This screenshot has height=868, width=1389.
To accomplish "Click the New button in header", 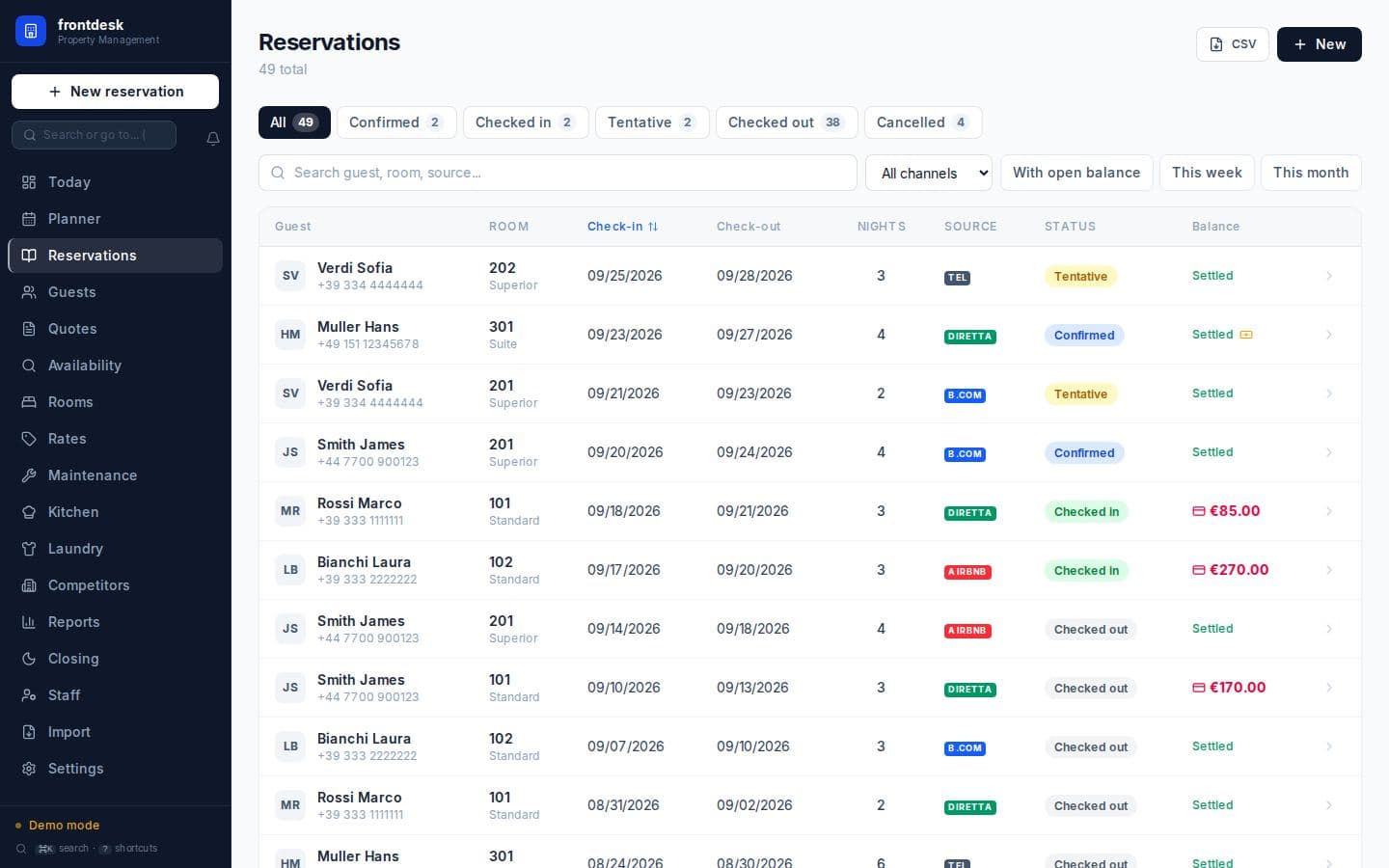I will coord(1320,44).
